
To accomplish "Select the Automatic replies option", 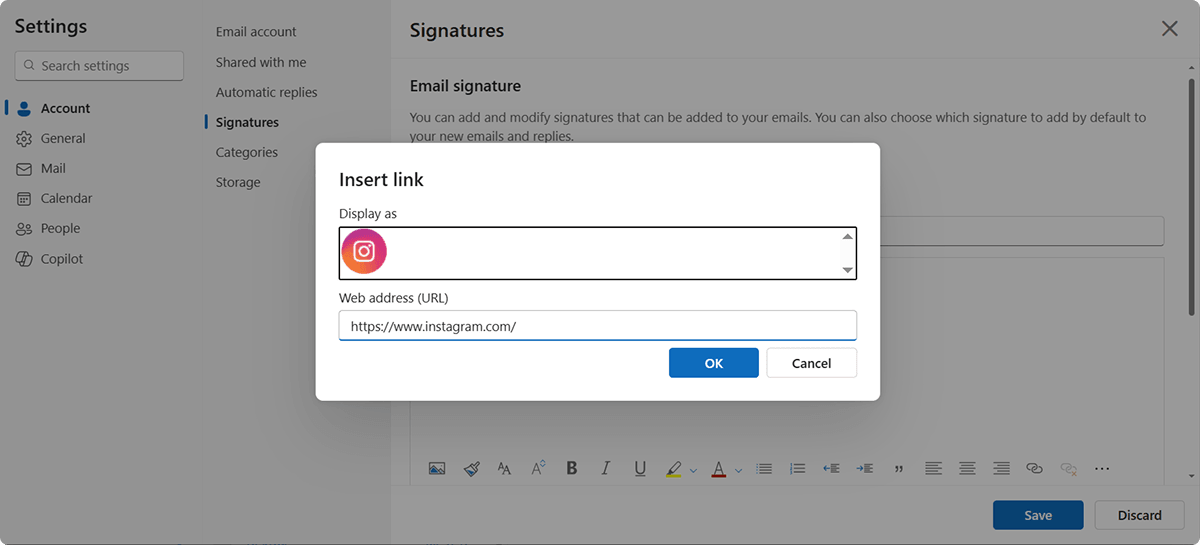I will 266,92.
